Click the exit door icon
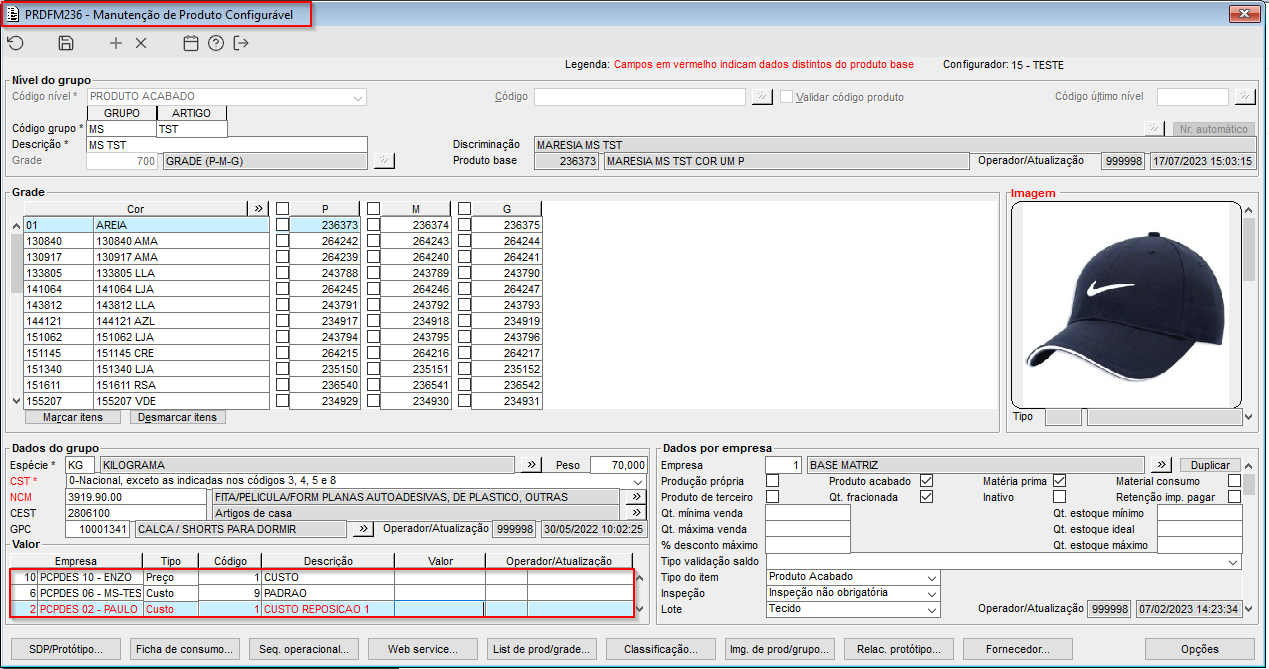The image size is (1269, 669). 241,43
